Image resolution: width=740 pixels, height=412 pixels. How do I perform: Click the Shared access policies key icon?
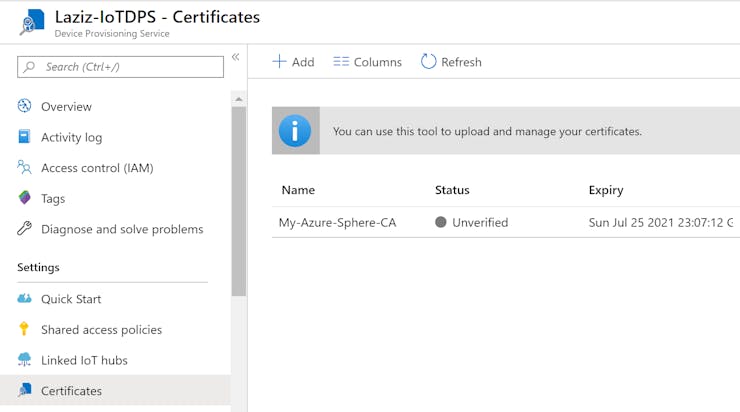point(25,329)
